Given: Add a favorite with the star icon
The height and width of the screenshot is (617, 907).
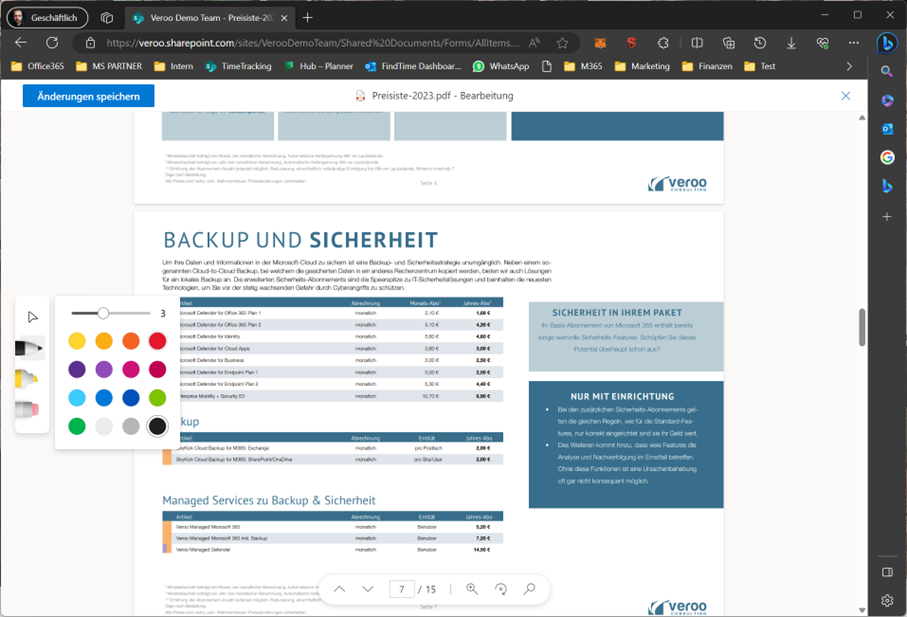Looking at the screenshot, I should 562,43.
